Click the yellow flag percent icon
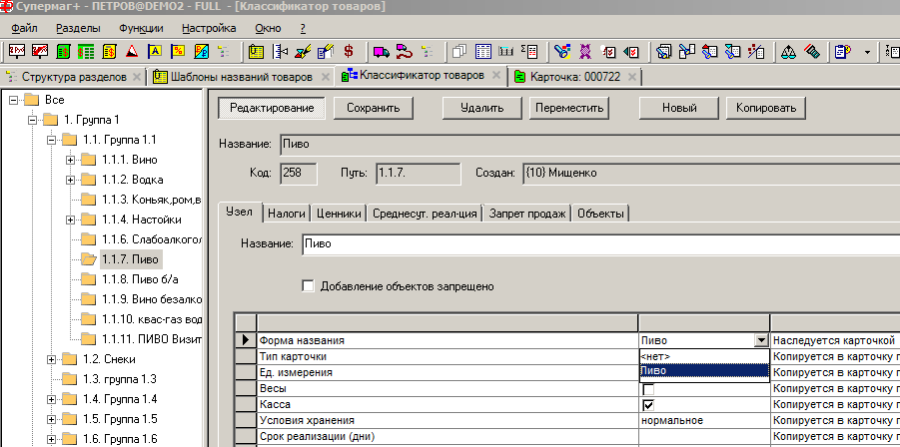 point(178,52)
